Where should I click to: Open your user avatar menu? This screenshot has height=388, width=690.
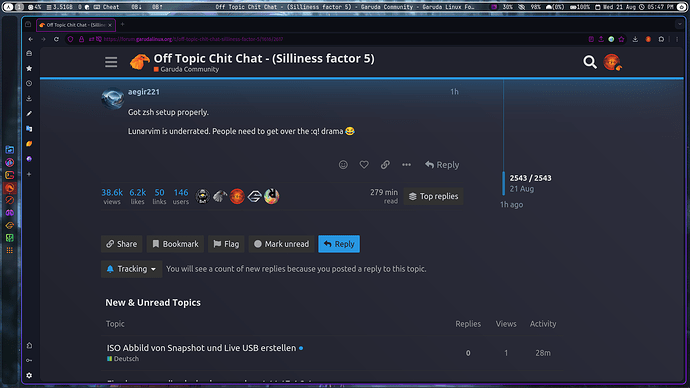(x=612, y=62)
